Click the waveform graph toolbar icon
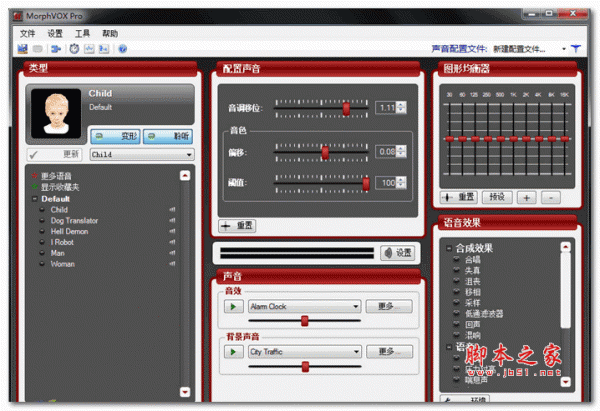This screenshot has width=600, height=411. pyautogui.click(x=89, y=49)
